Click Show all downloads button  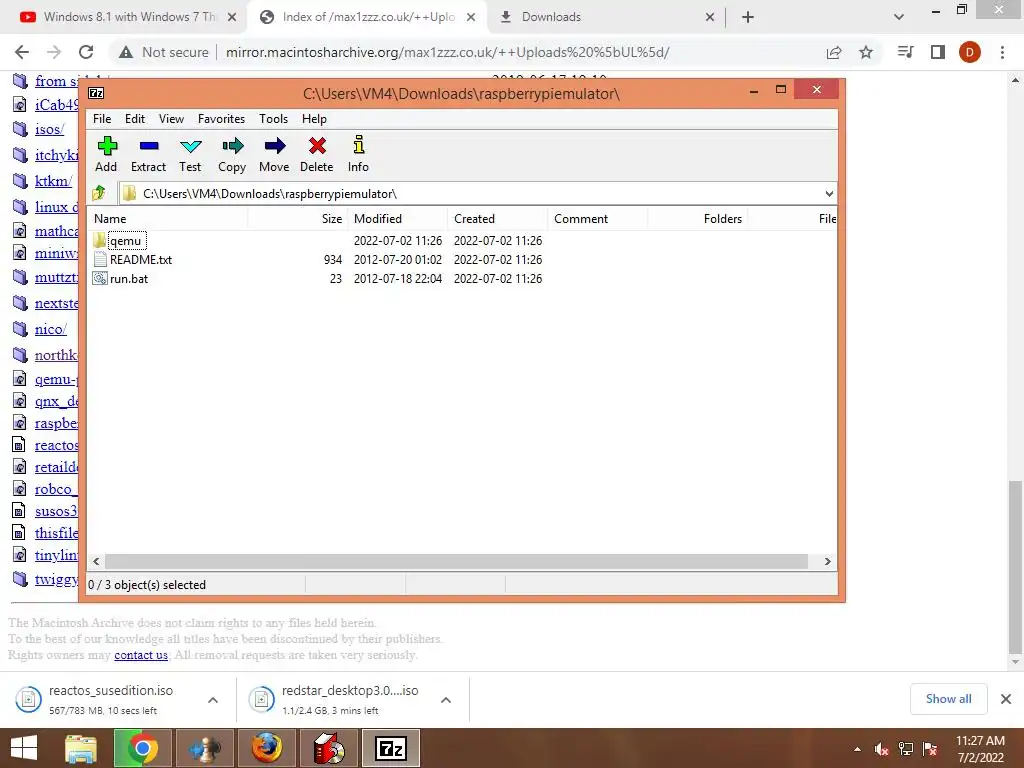[x=948, y=699]
